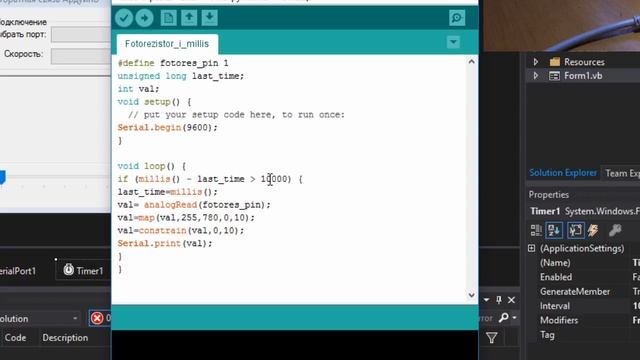This screenshot has width=640, height=360.
Task: Toggle the Errors filter button
Action: (x=100, y=318)
